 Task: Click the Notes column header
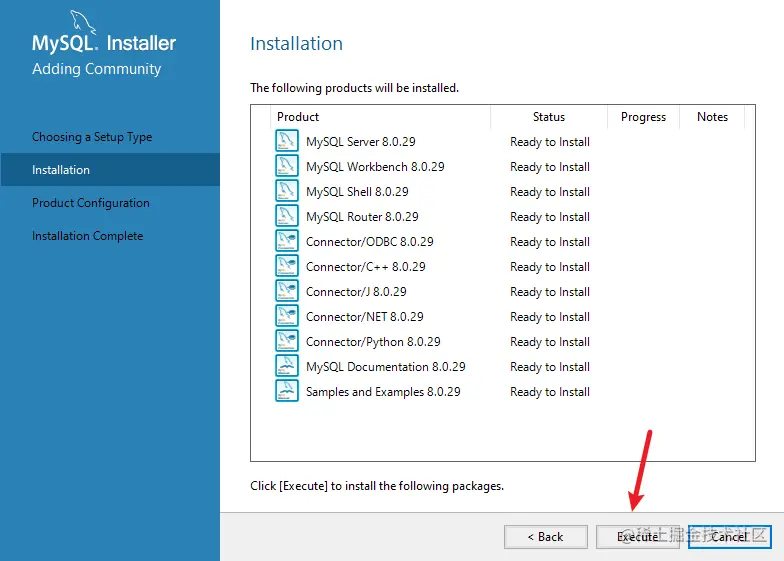point(712,117)
